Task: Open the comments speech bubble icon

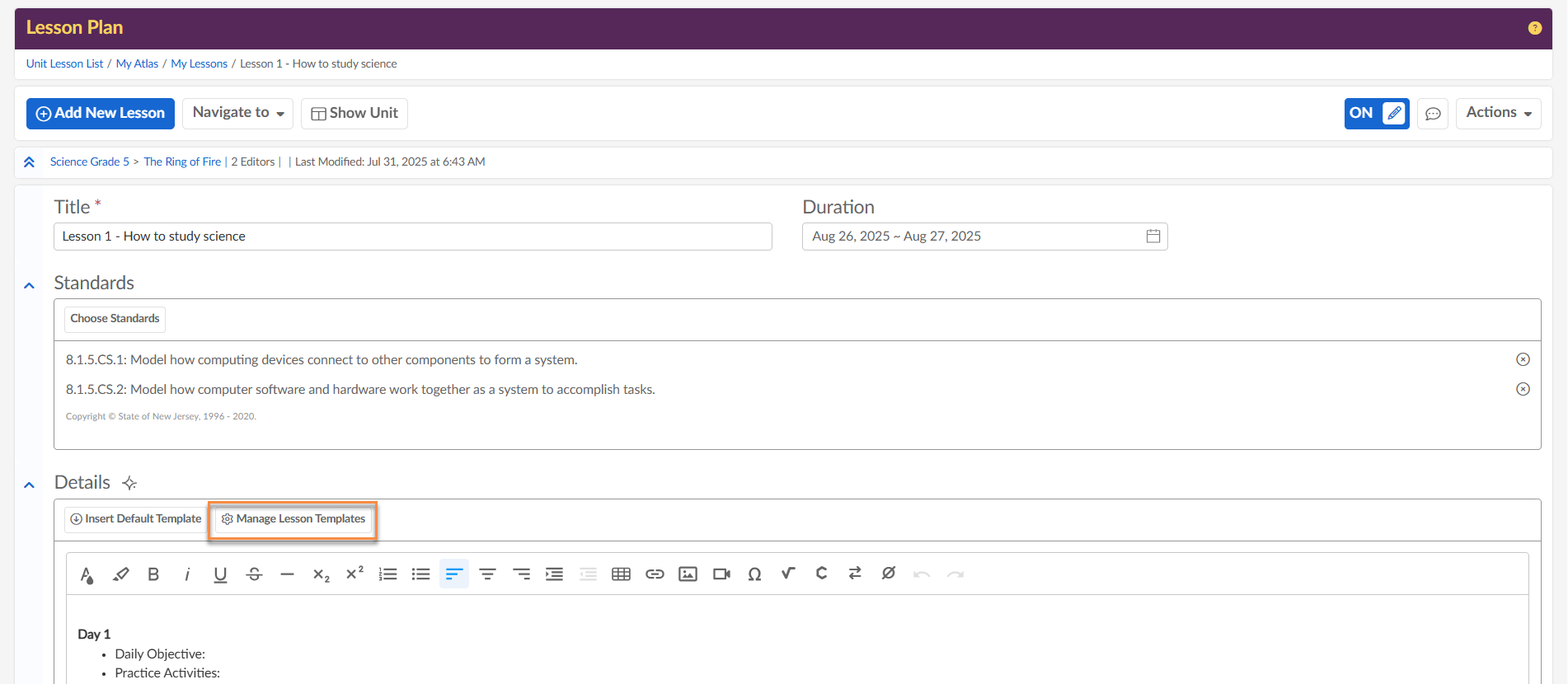Action: coord(1433,114)
